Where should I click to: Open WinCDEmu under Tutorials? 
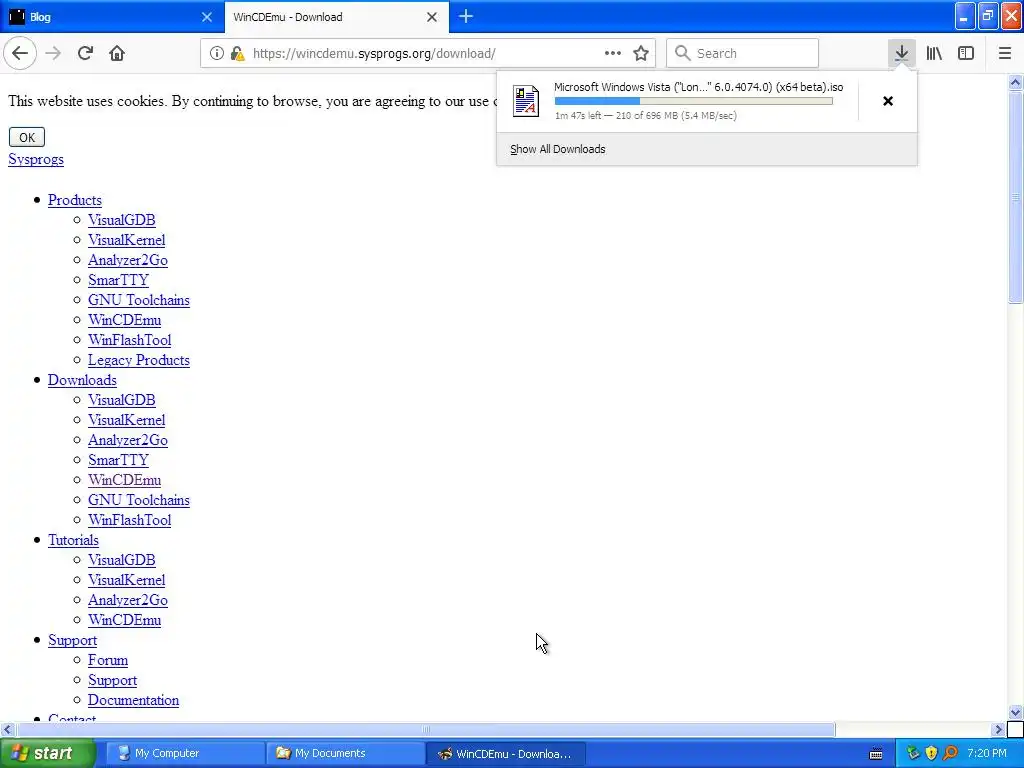pyautogui.click(x=124, y=620)
